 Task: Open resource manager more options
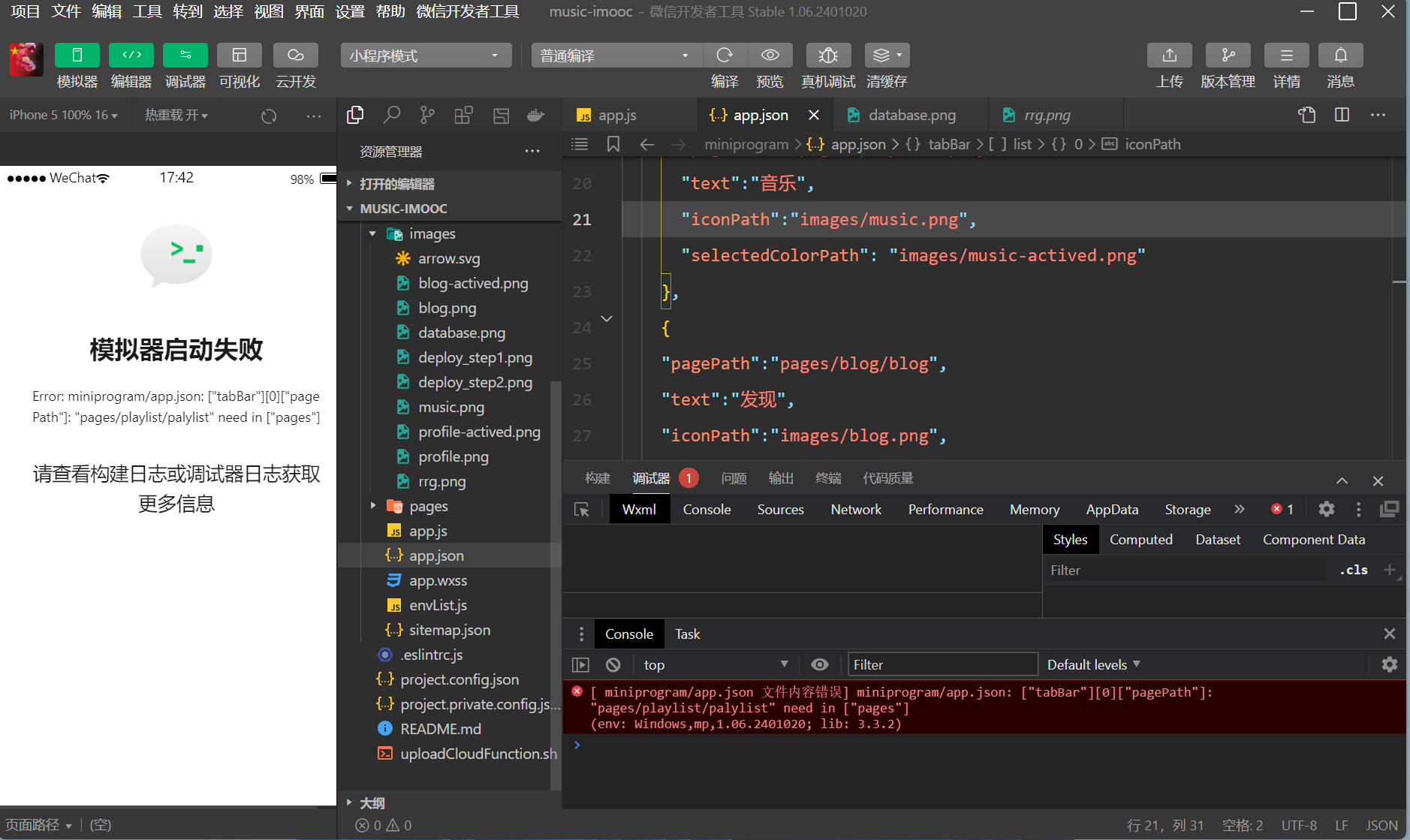point(532,151)
